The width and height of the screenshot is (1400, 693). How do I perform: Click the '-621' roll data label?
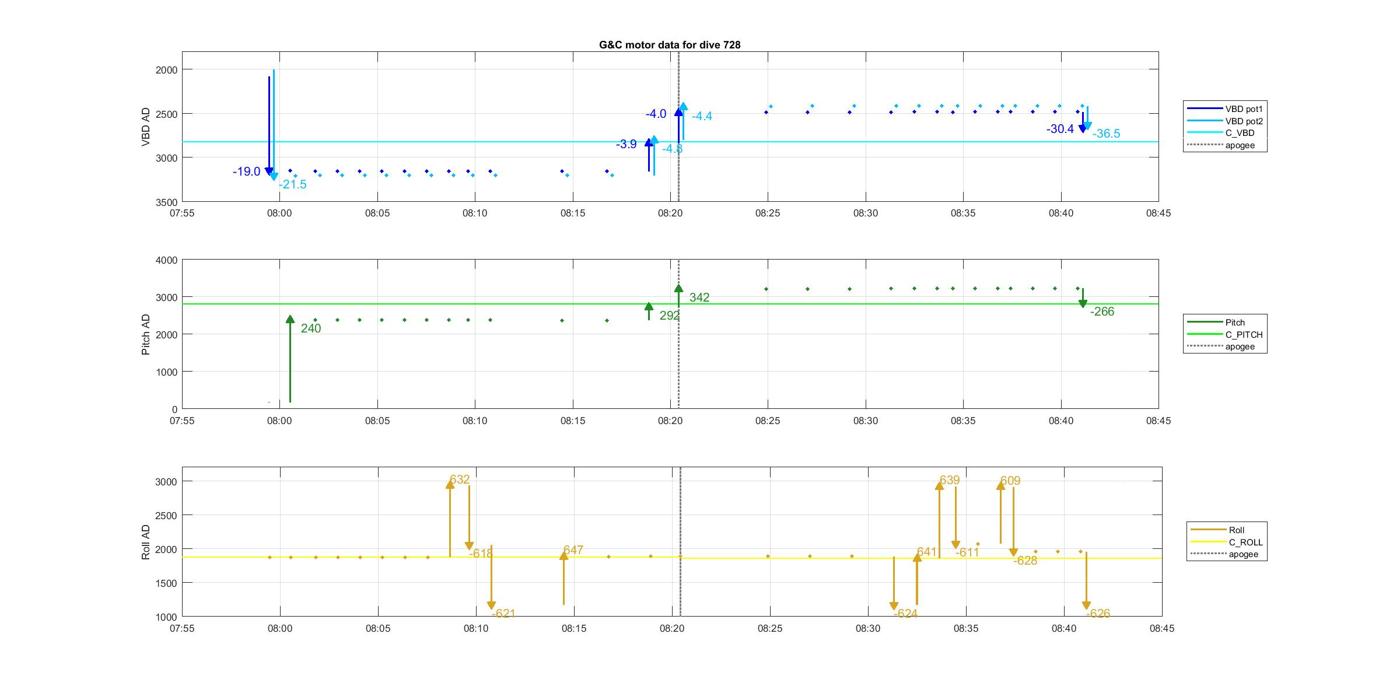point(504,614)
